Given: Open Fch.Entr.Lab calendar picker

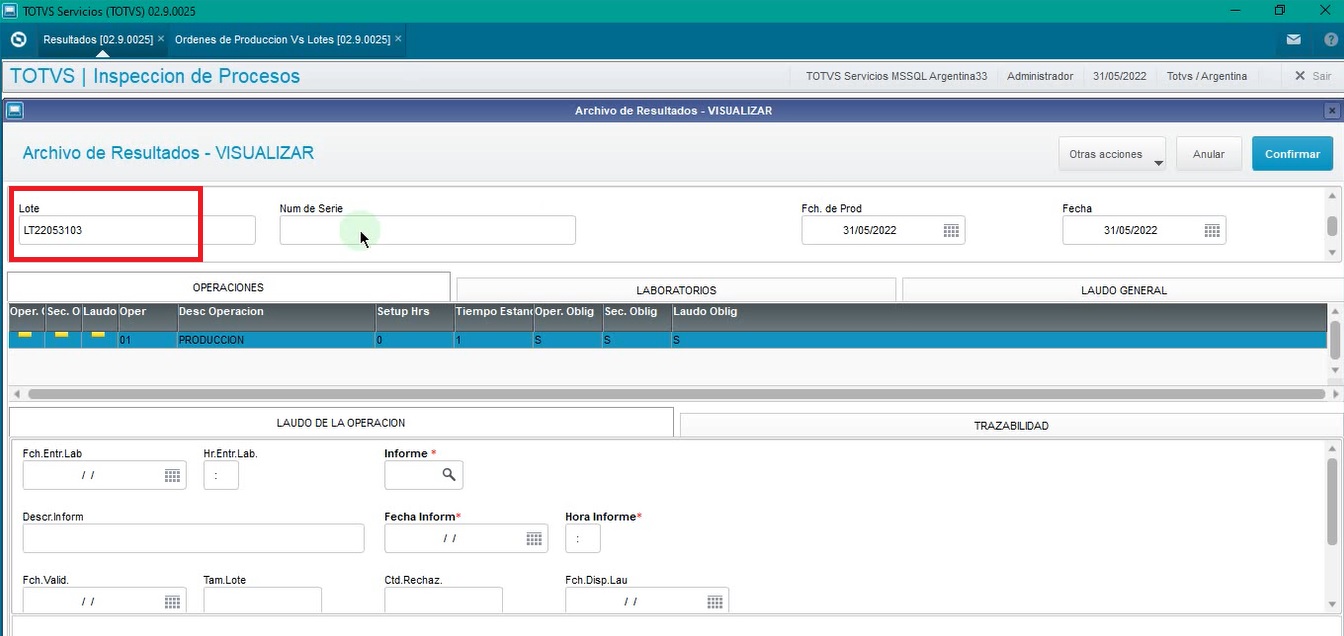Looking at the screenshot, I should click(172, 475).
